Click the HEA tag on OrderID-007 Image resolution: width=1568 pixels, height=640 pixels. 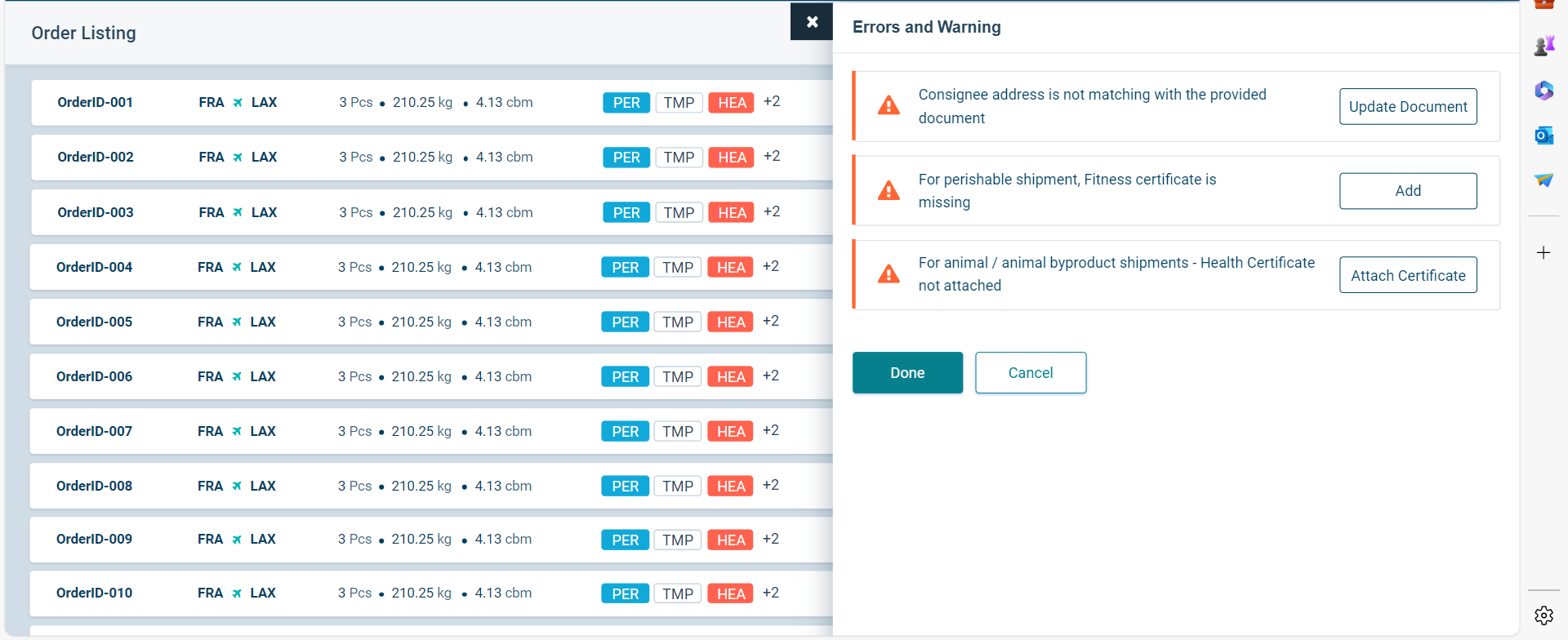(731, 432)
